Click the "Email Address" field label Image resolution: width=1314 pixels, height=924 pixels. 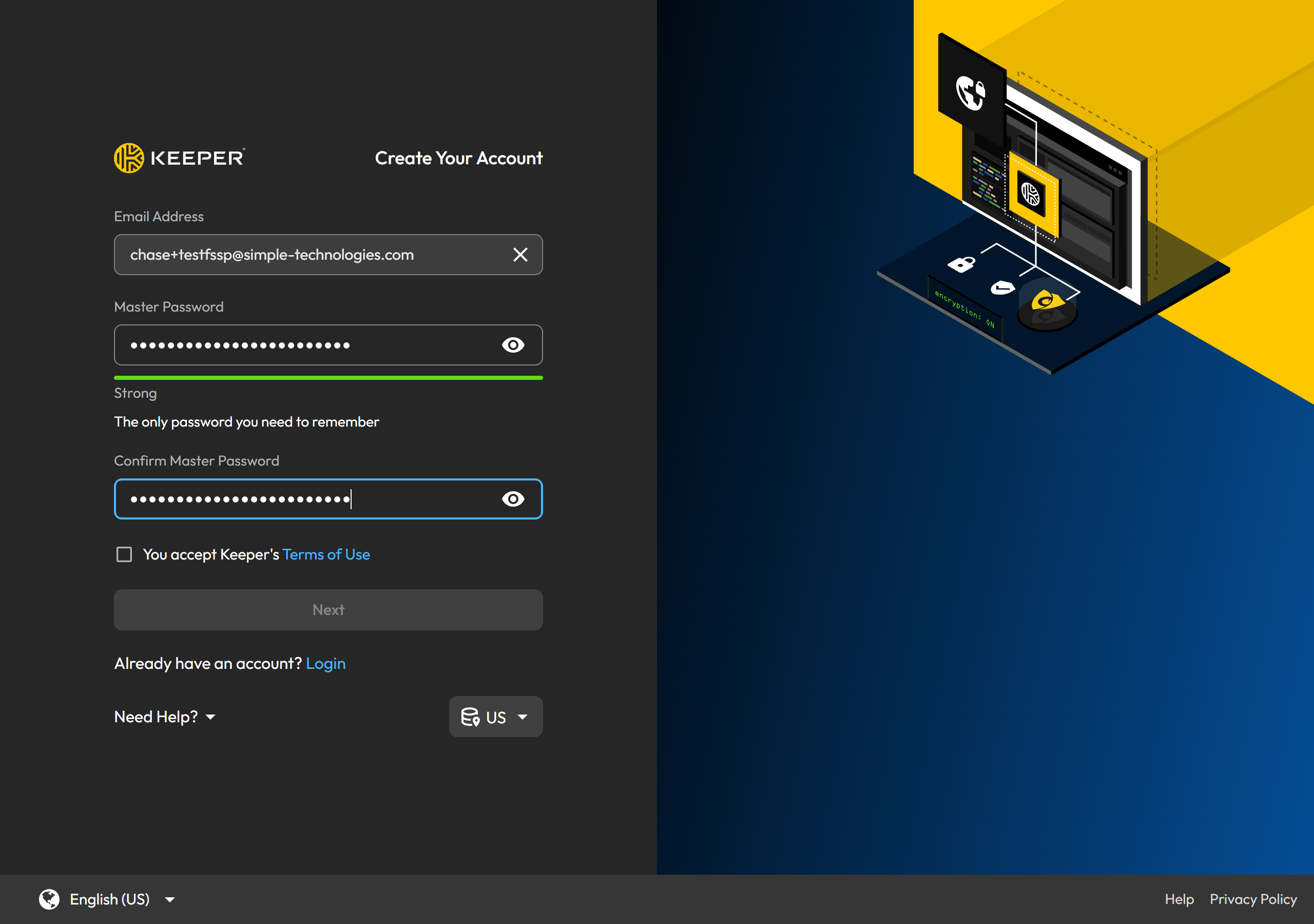[159, 217]
